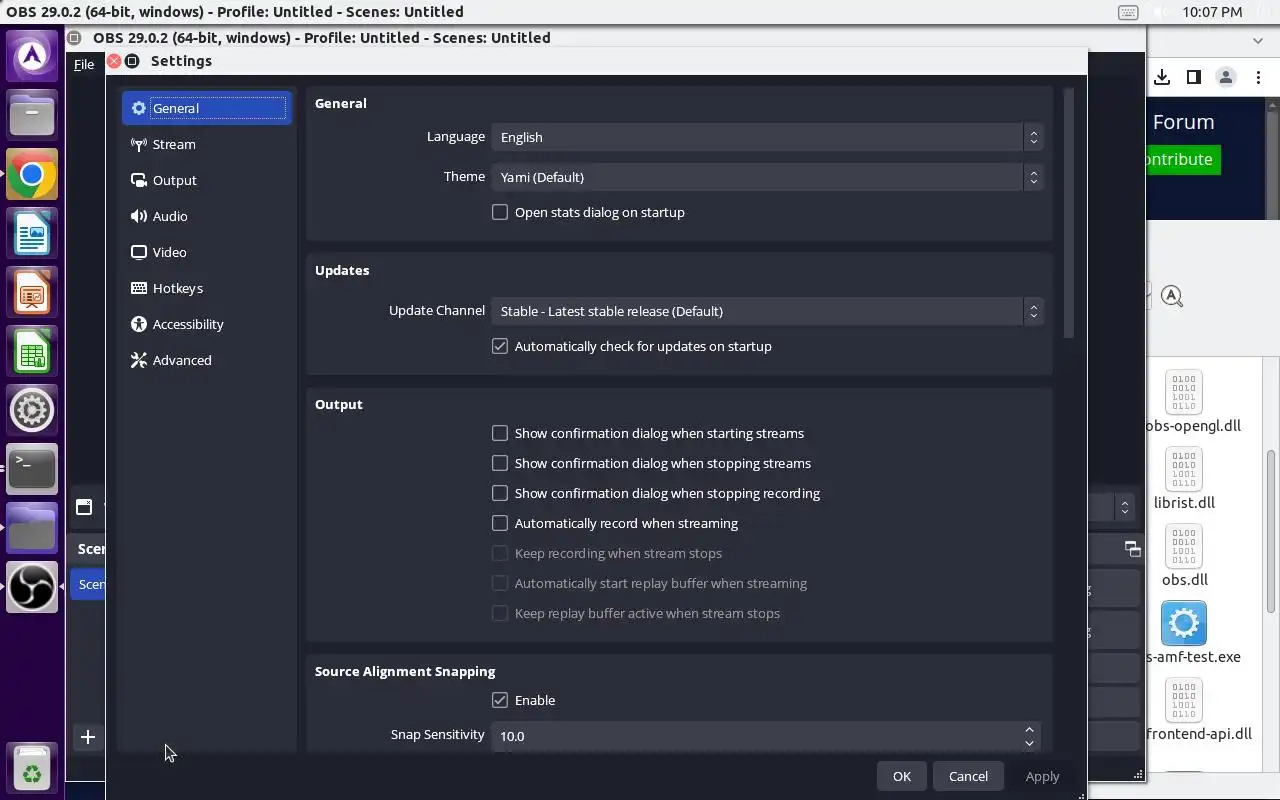Open the dark folder icon in the dock

(32, 528)
